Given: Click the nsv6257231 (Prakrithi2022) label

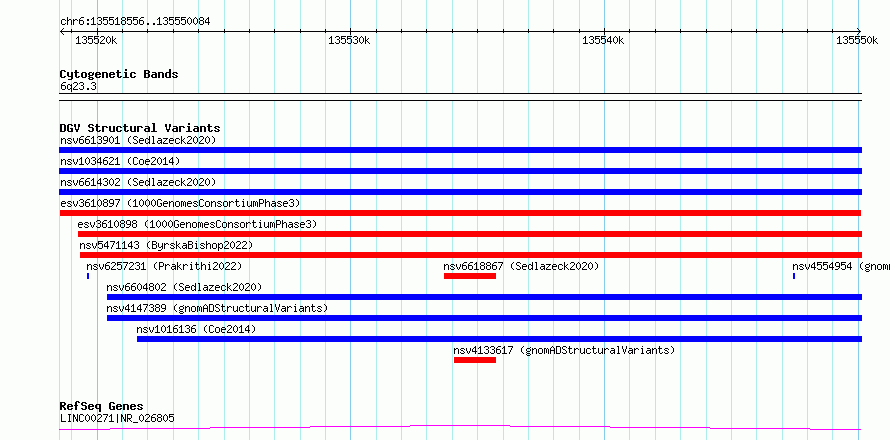Looking at the screenshot, I should [x=164, y=266].
